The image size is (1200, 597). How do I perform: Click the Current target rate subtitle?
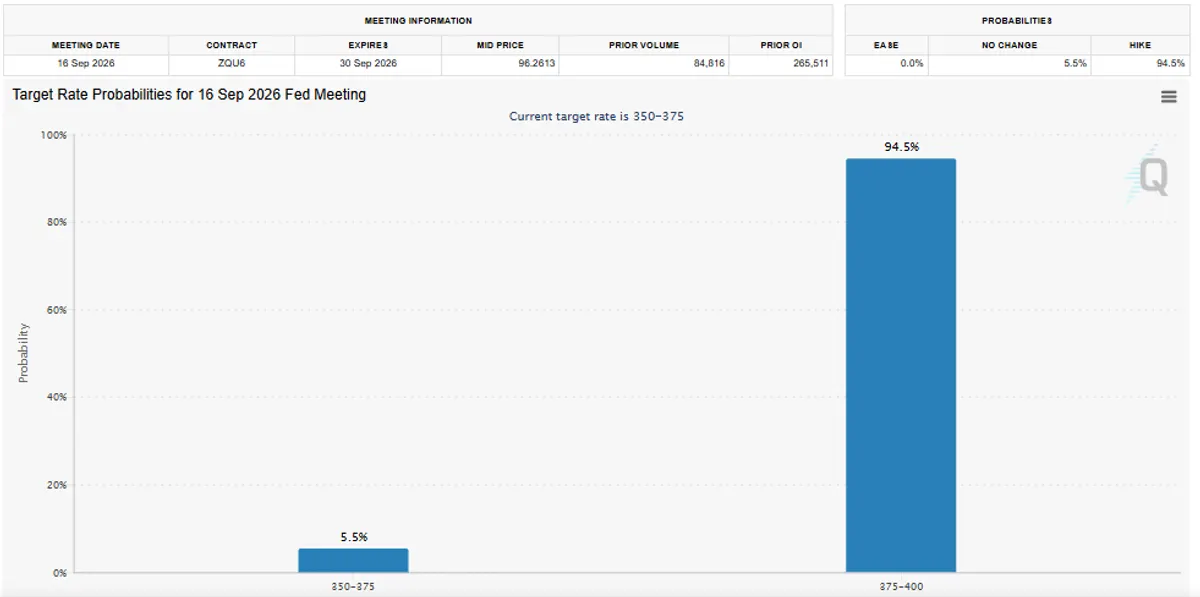(596, 116)
